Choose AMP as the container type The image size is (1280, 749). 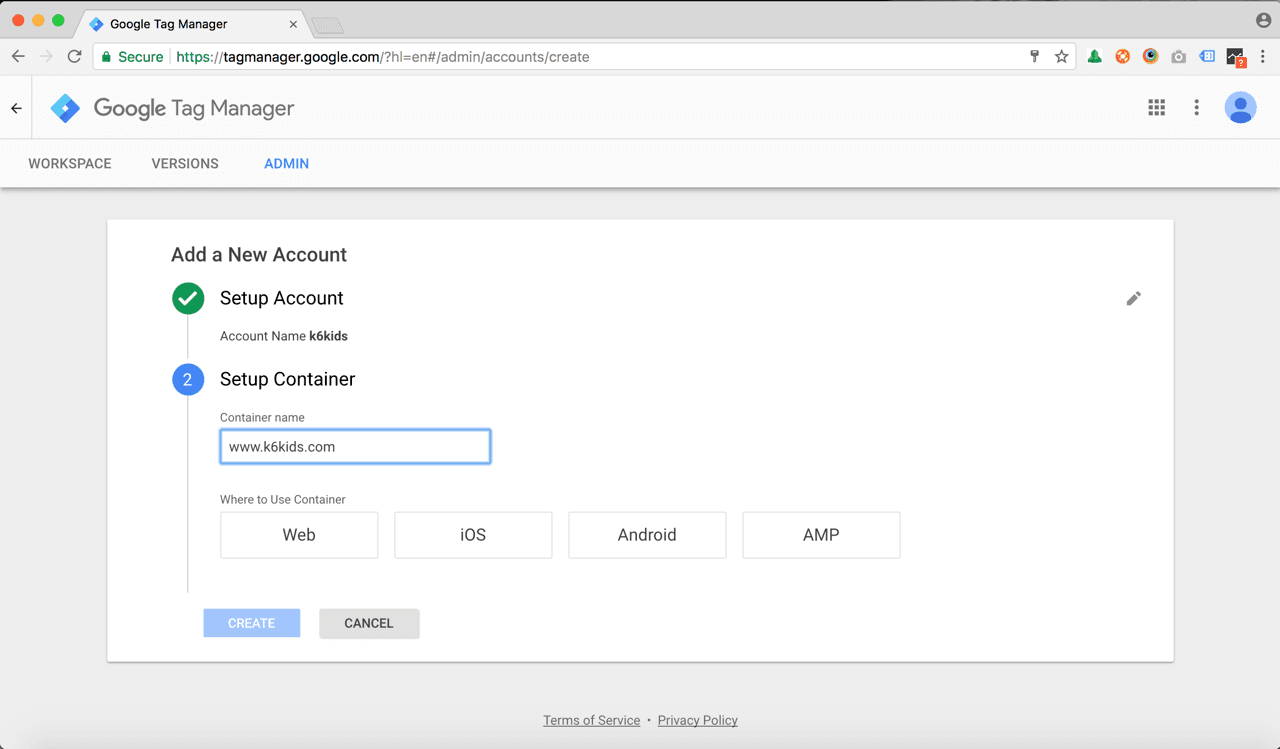[x=821, y=535]
